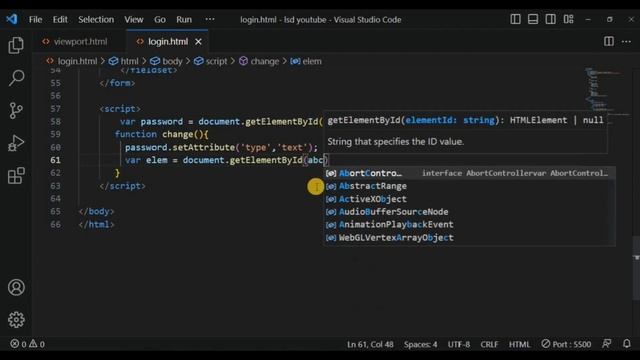Viewport: 640px width, 360px height.
Task: Open Source Control view
Action: [x=16, y=110]
